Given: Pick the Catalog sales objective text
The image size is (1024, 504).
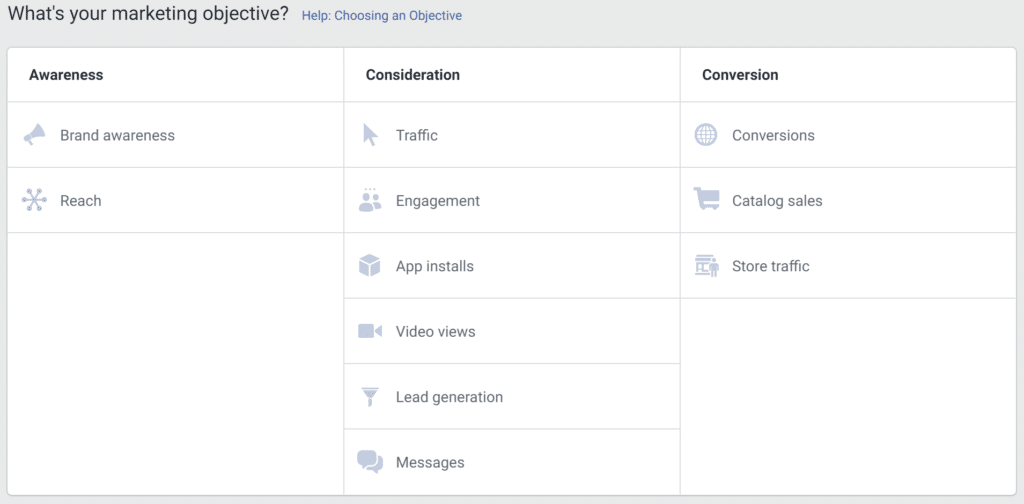Looking at the screenshot, I should pyautogui.click(x=777, y=201).
